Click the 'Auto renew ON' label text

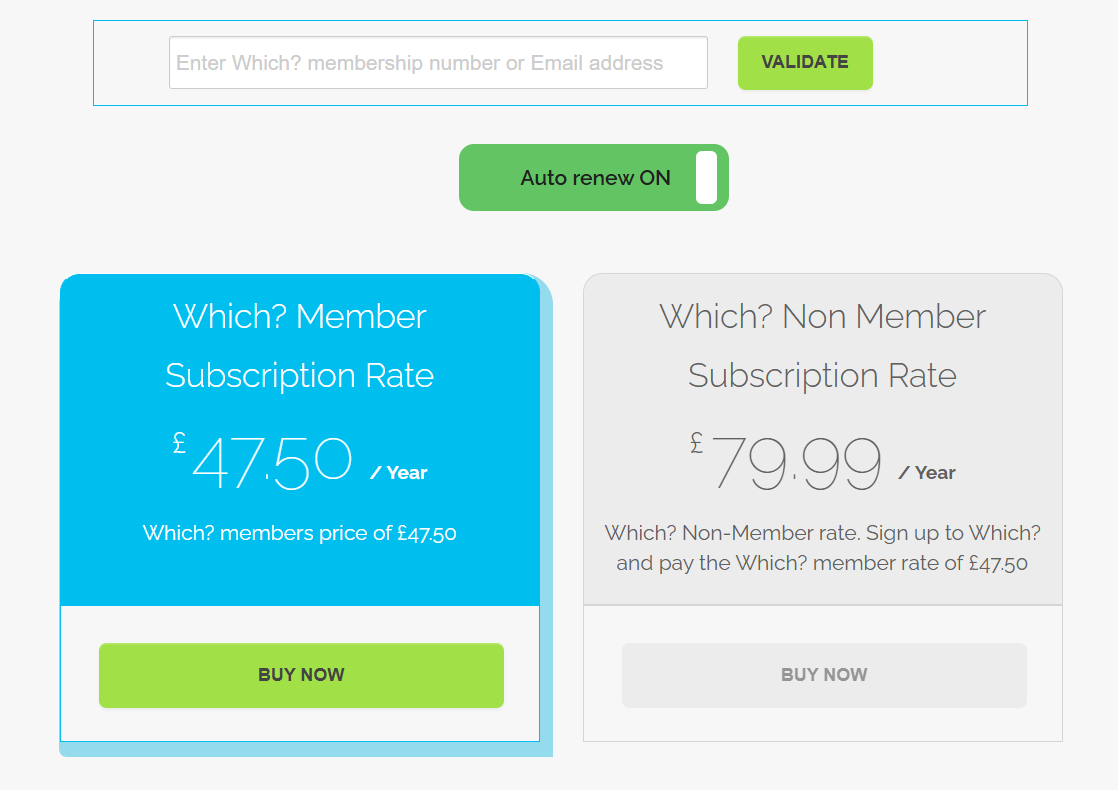pos(595,178)
